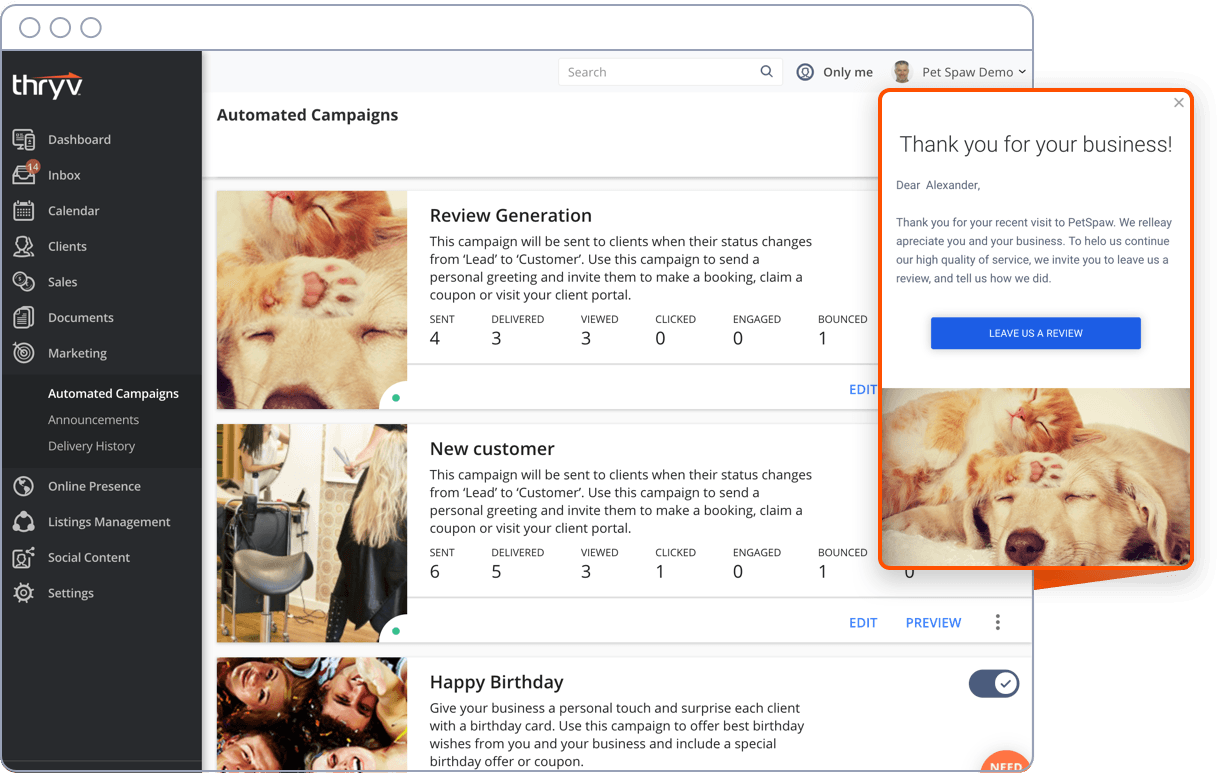Open Documents menu item
1220x774 pixels.
[x=81, y=318]
